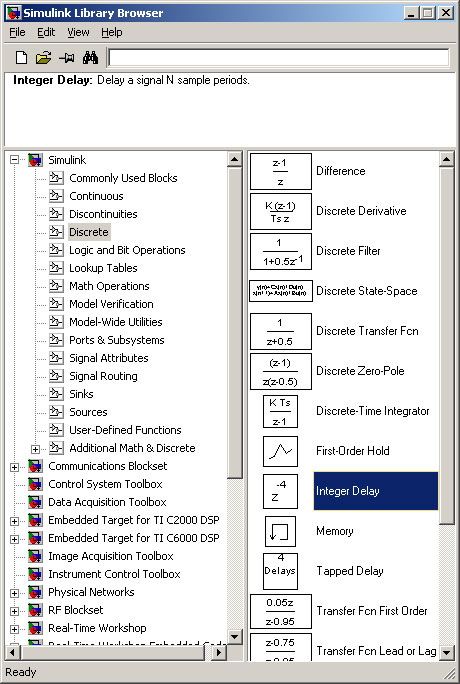The image size is (460, 684).
Task: Select the Model-Wide Utilities library
Action: [116, 321]
